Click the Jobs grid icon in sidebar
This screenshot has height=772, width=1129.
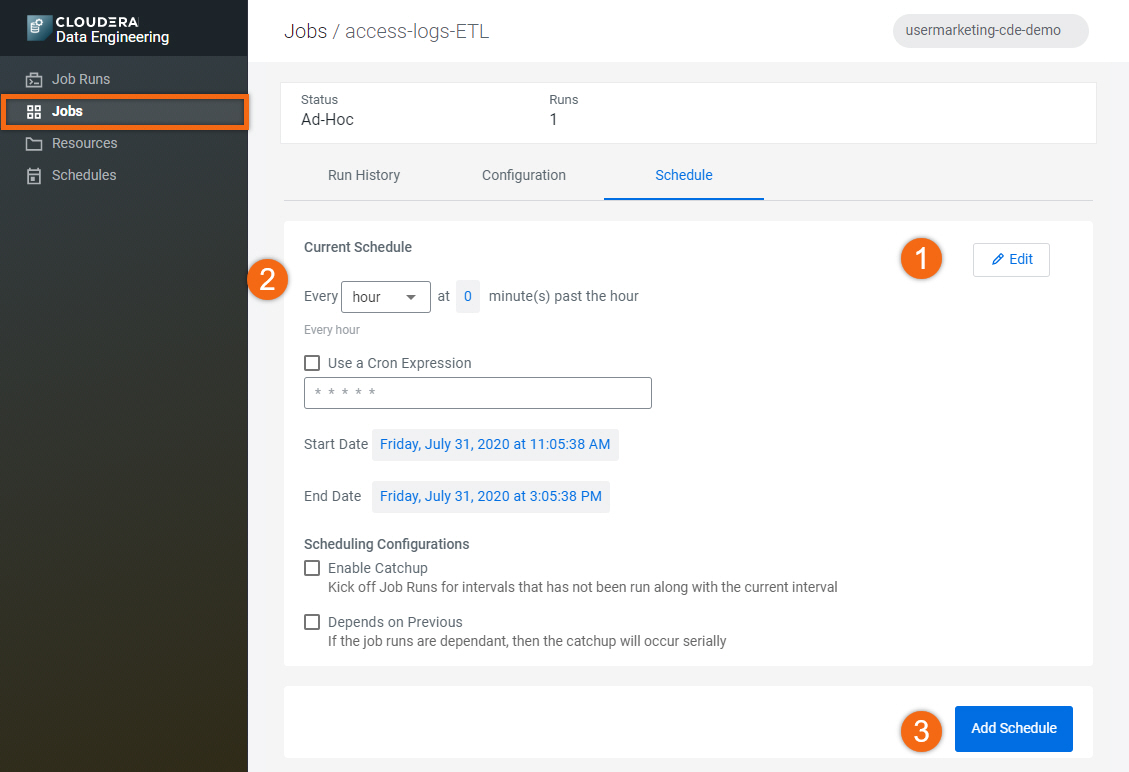pyautogui.click(x=34, y=111)
